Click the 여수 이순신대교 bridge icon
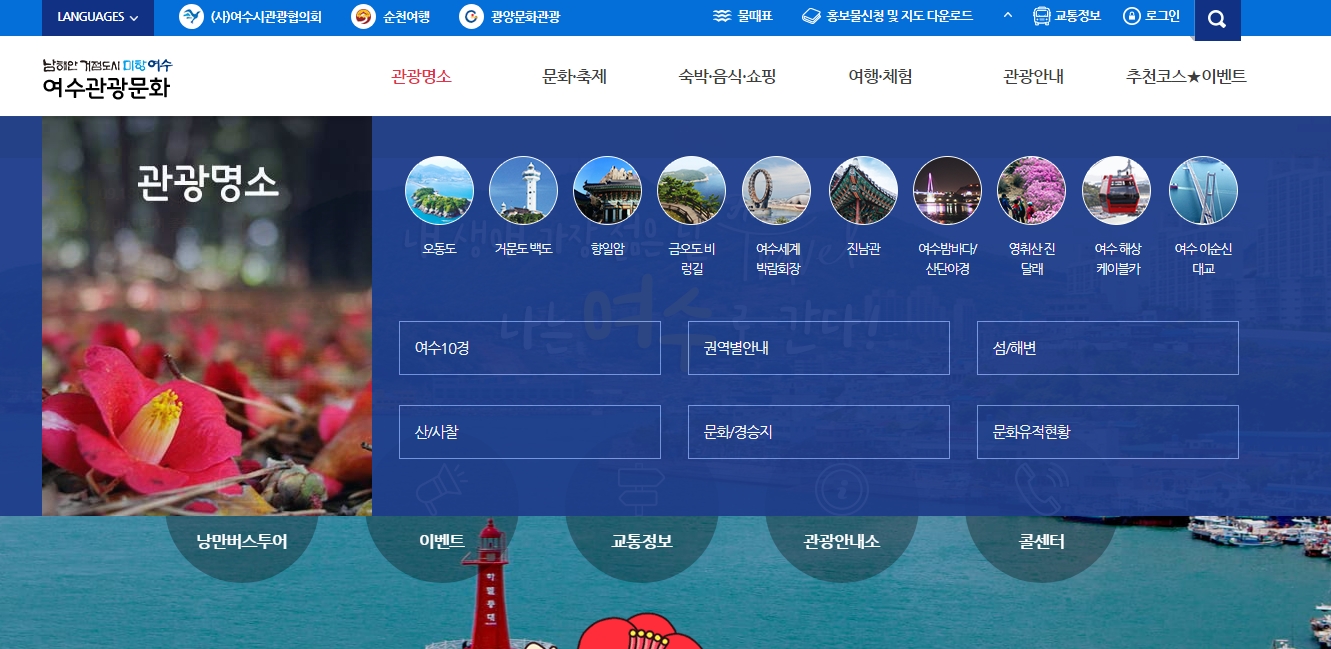Screen dimensions: 1331x649 click(x=1203, y=190)
